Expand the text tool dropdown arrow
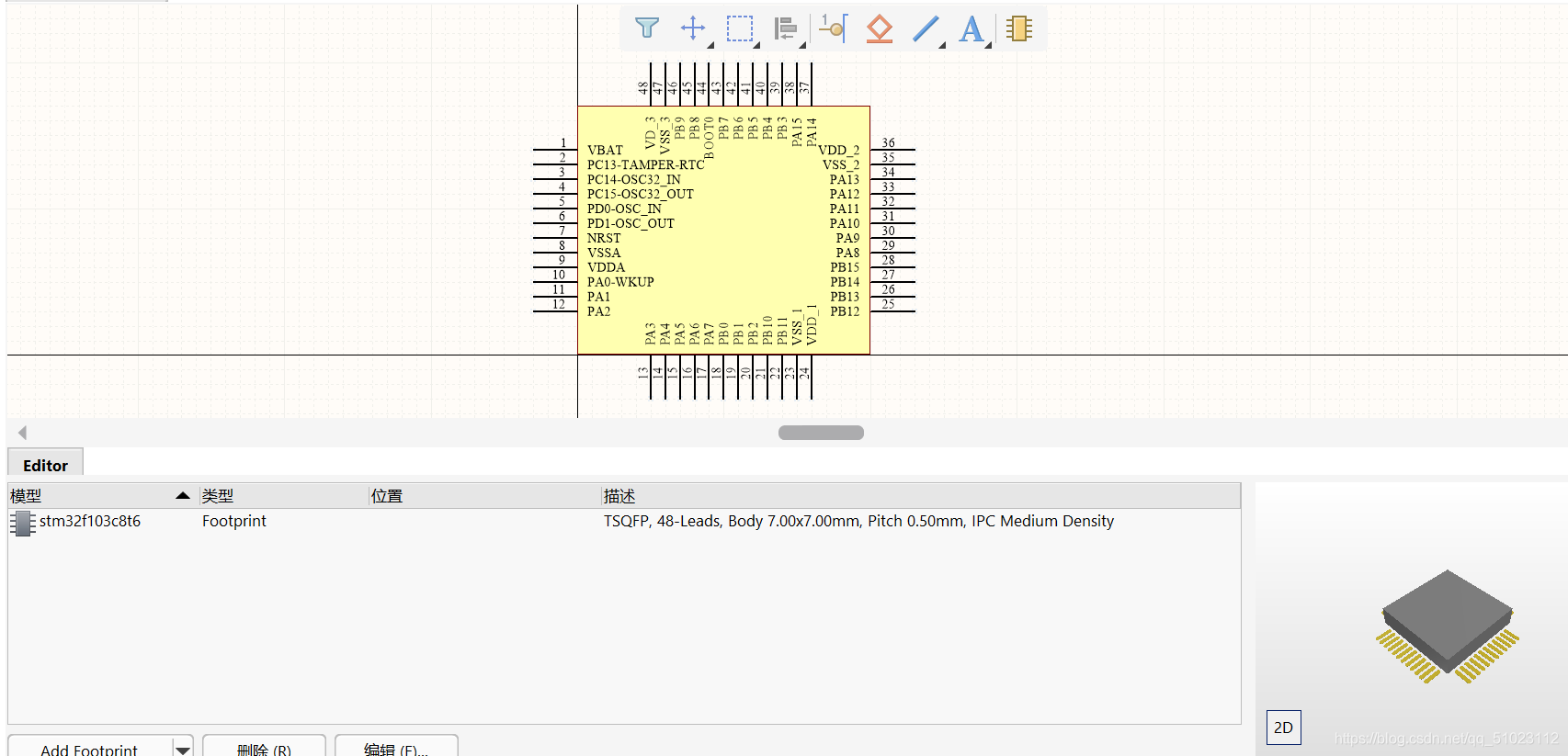Image resolution: width=1568 pixels, height=756 pixels. (x=988, y=45)
